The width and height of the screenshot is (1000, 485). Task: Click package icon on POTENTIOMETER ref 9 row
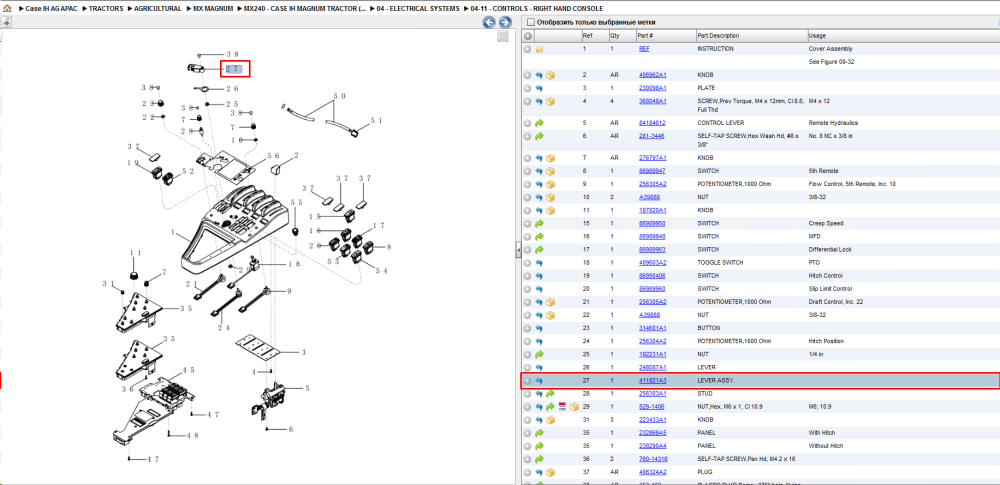550,184
